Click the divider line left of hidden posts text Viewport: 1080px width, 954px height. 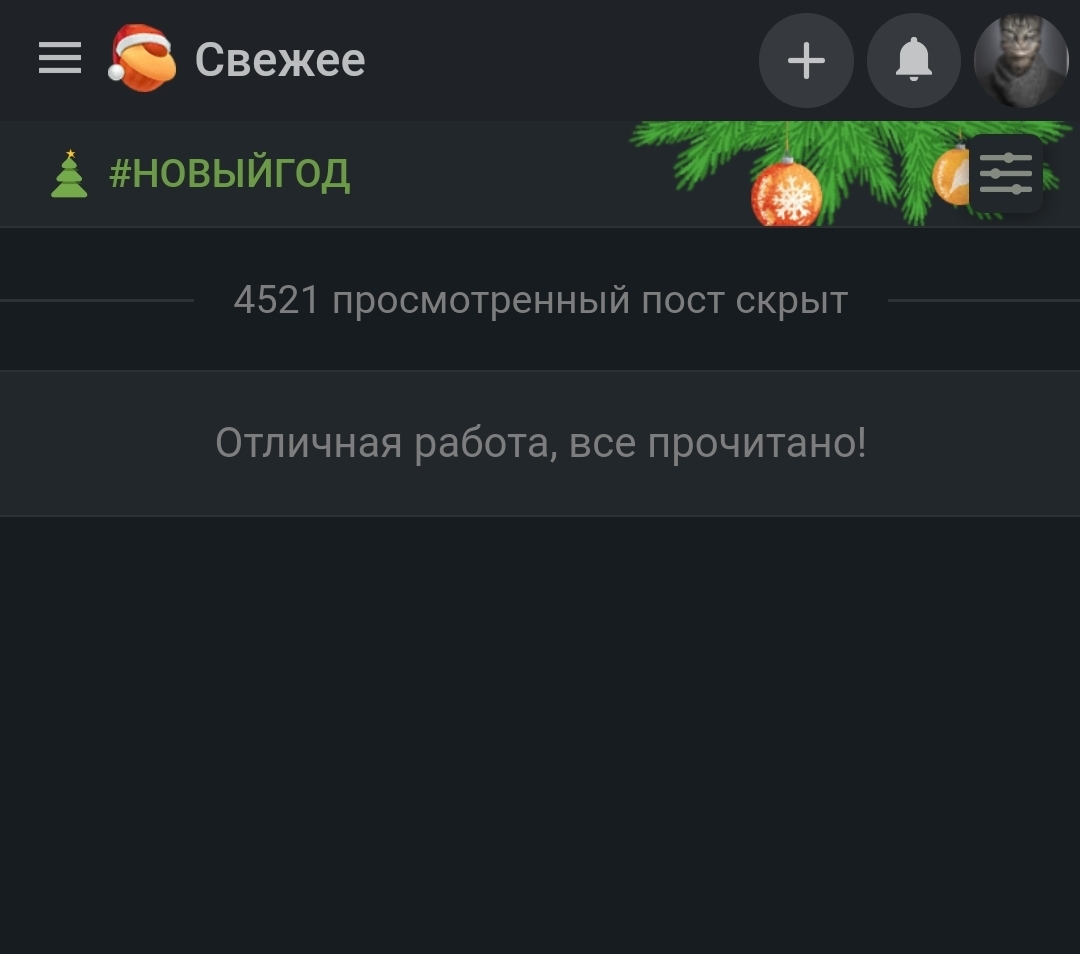pos(97,300)
